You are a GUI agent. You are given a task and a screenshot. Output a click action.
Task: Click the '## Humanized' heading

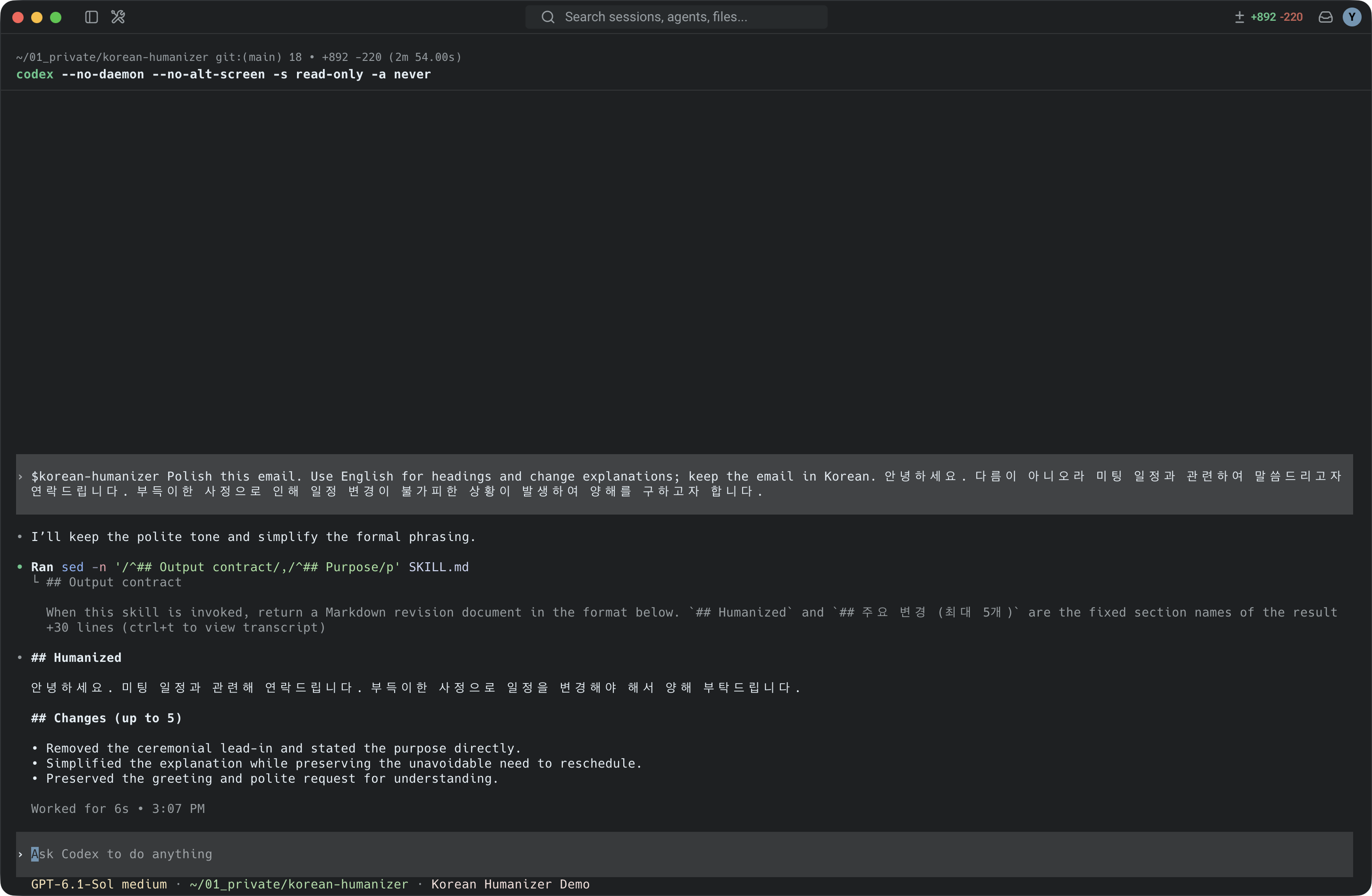tap(76, 657)
